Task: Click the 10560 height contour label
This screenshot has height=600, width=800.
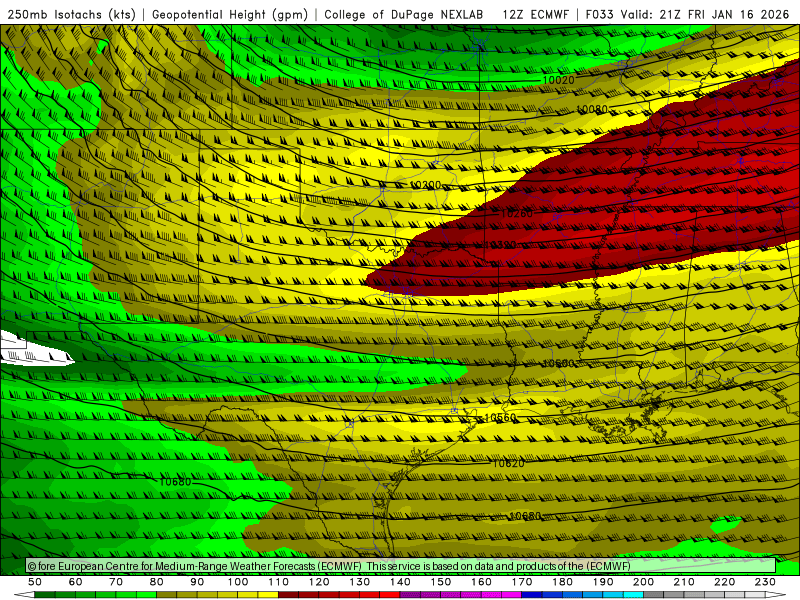Action: (500, 418)
